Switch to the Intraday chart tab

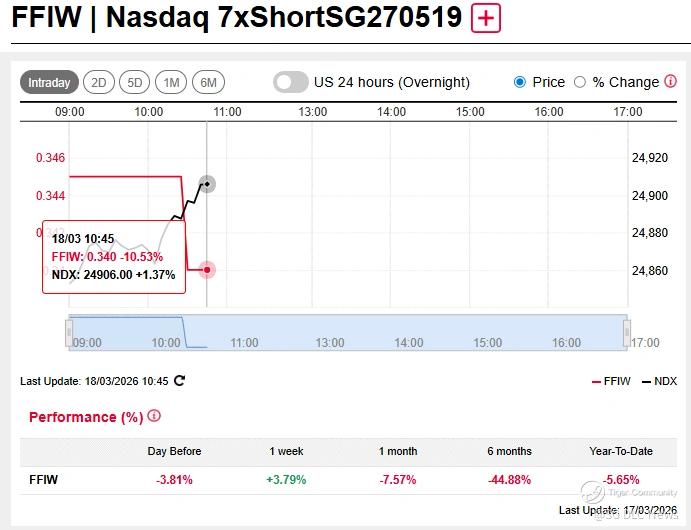point(49,83)
